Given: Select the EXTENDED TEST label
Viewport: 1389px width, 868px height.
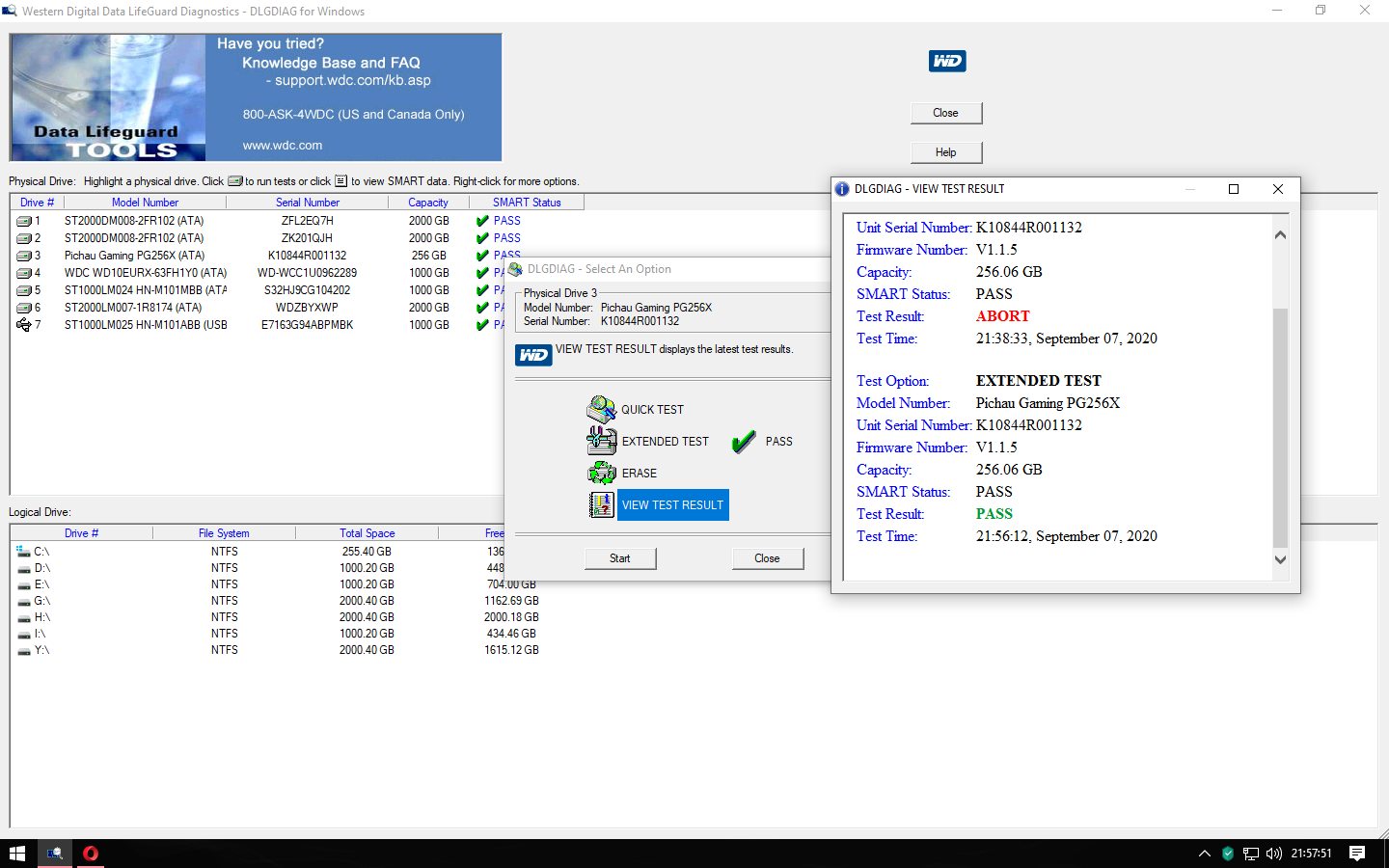Looking at the screenshot, I should point(666,442).
